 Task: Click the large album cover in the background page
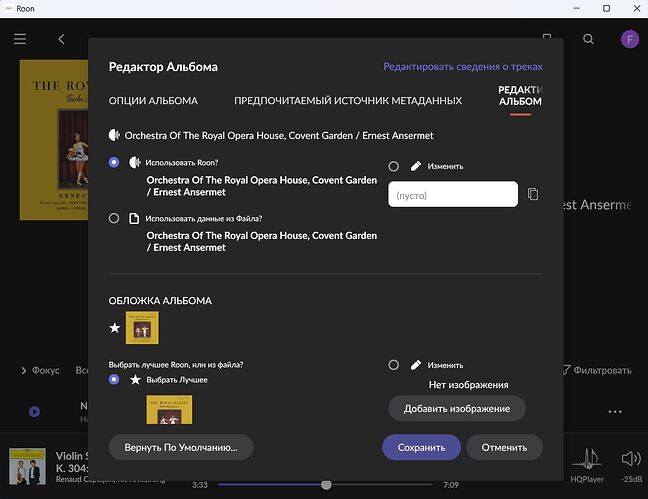54,140
